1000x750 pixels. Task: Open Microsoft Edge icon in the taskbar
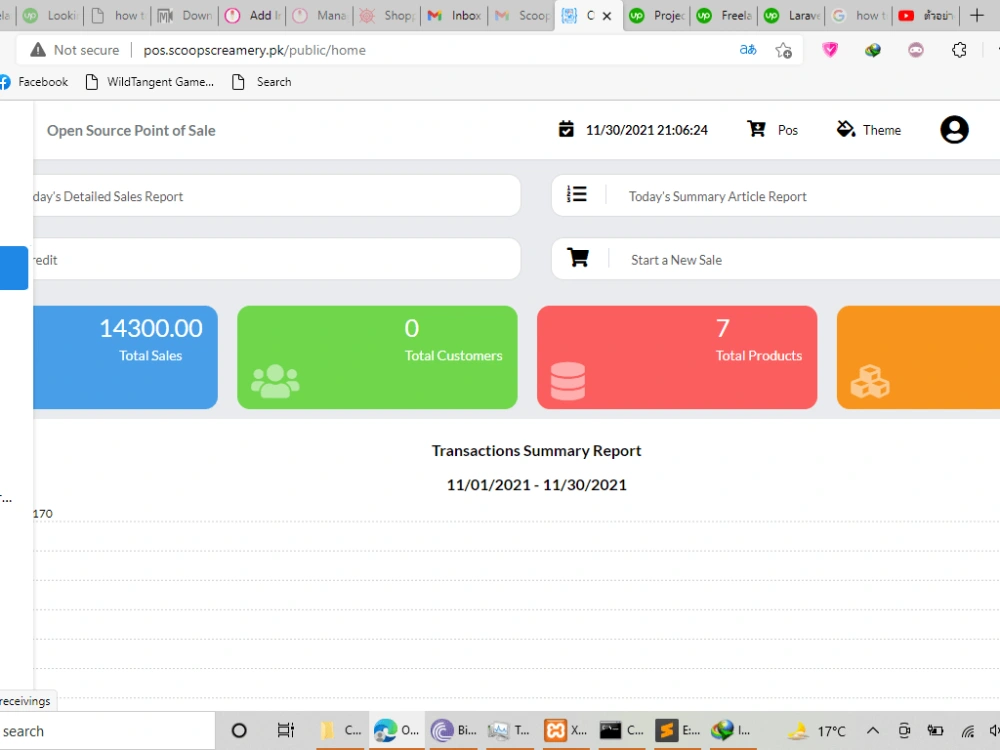pyautogui.click(x=385, y=730)
